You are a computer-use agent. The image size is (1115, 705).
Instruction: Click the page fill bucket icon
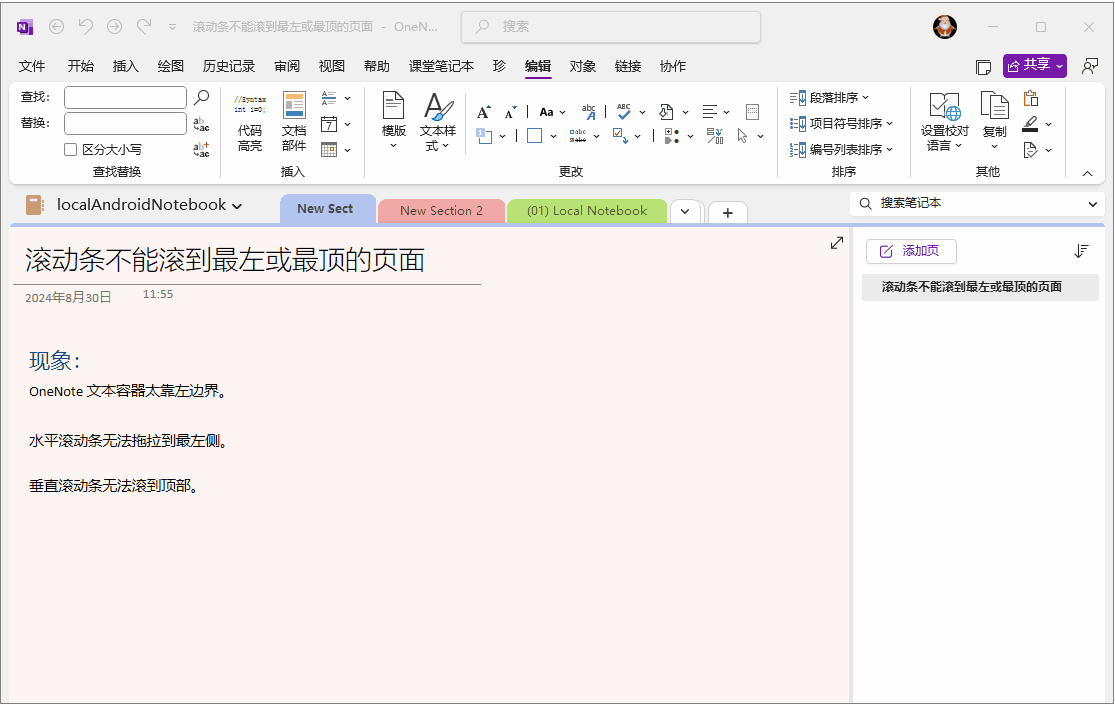pos(666,112)
